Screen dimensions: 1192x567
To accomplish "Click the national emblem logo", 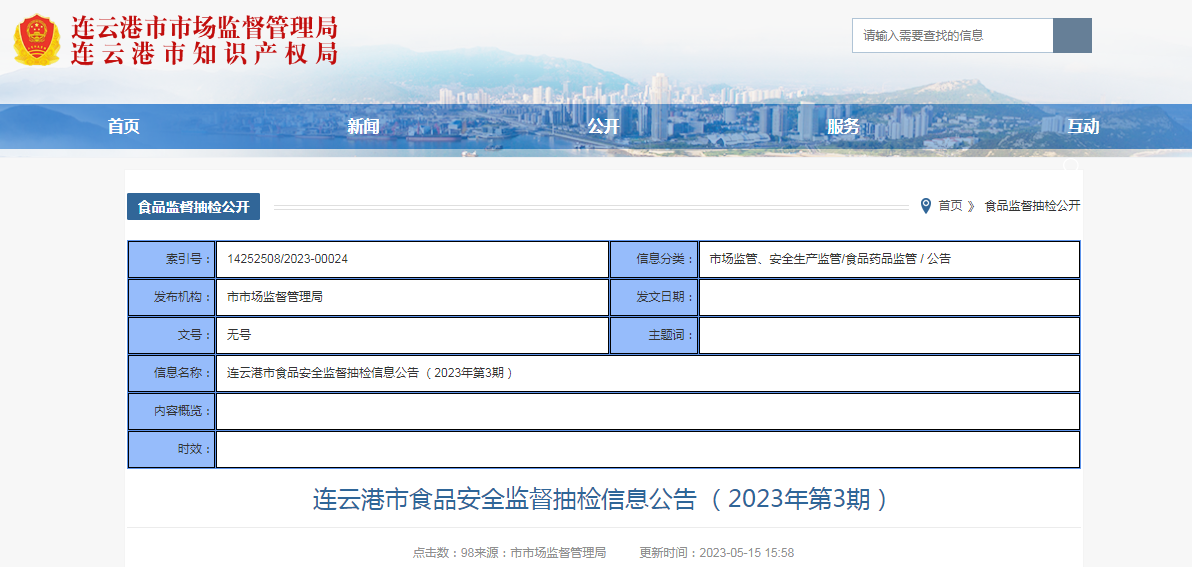I will [36, 40].
